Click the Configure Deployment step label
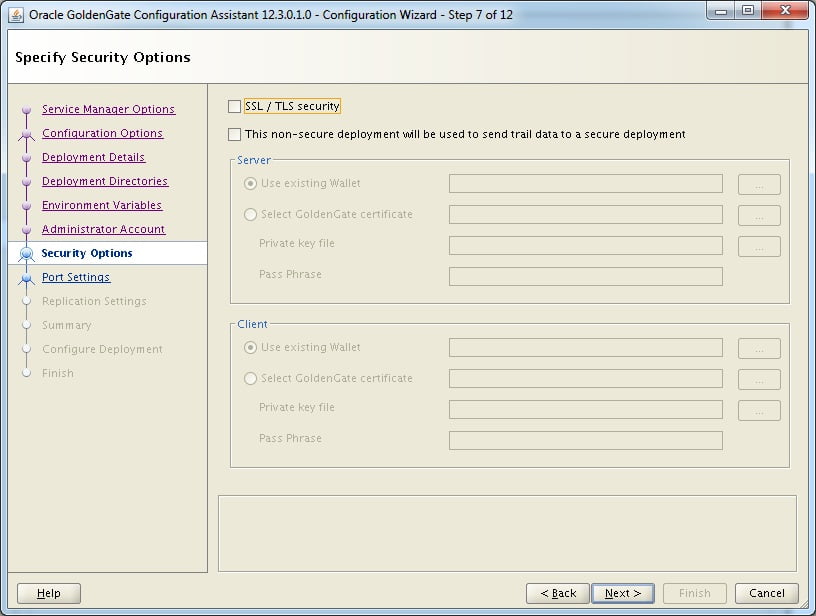Image resolution: width=816 pixels, height=616 pixels. click(103, 349)
